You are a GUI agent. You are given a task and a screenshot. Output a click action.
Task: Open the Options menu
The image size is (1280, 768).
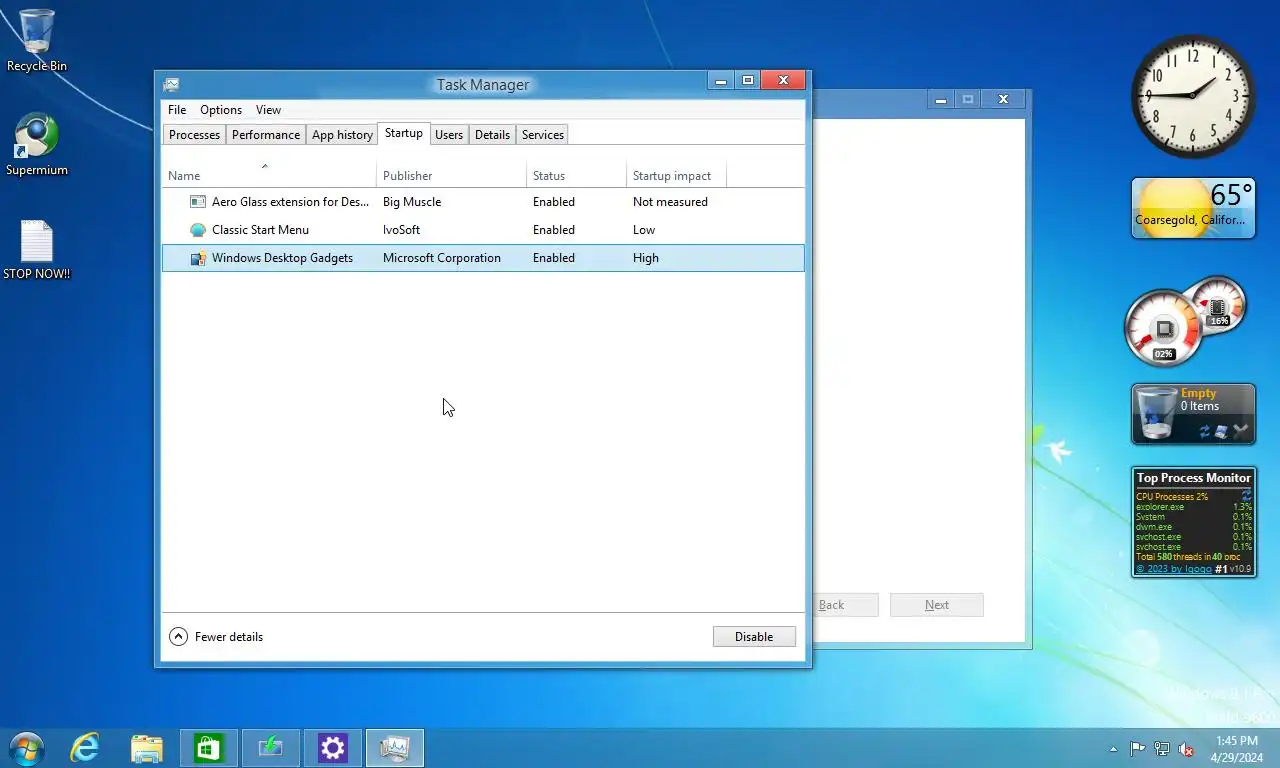click(221, 110)
